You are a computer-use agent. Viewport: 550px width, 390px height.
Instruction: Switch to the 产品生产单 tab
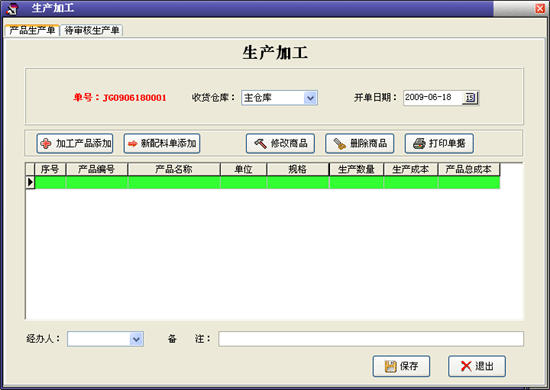(32, 30)
